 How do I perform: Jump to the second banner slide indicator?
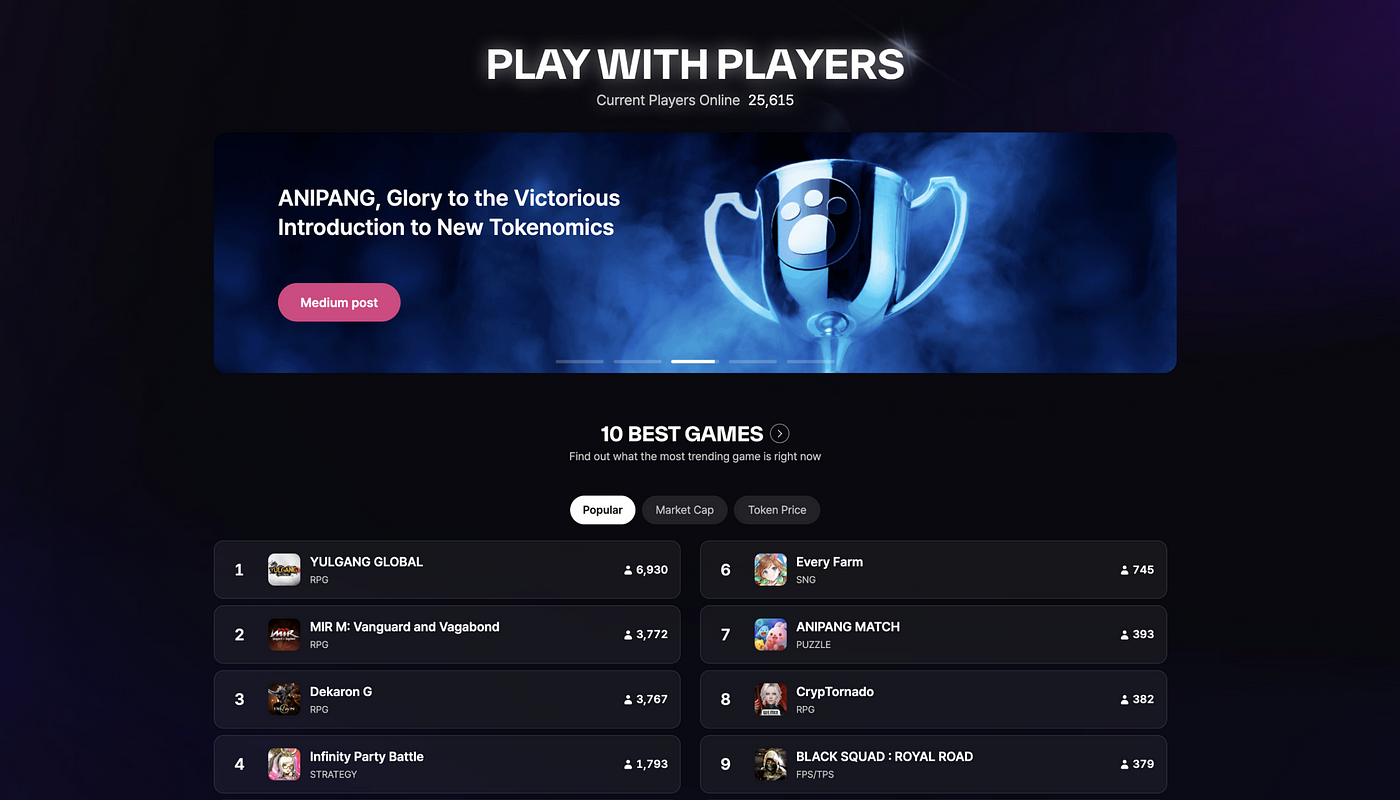point(638,361)
